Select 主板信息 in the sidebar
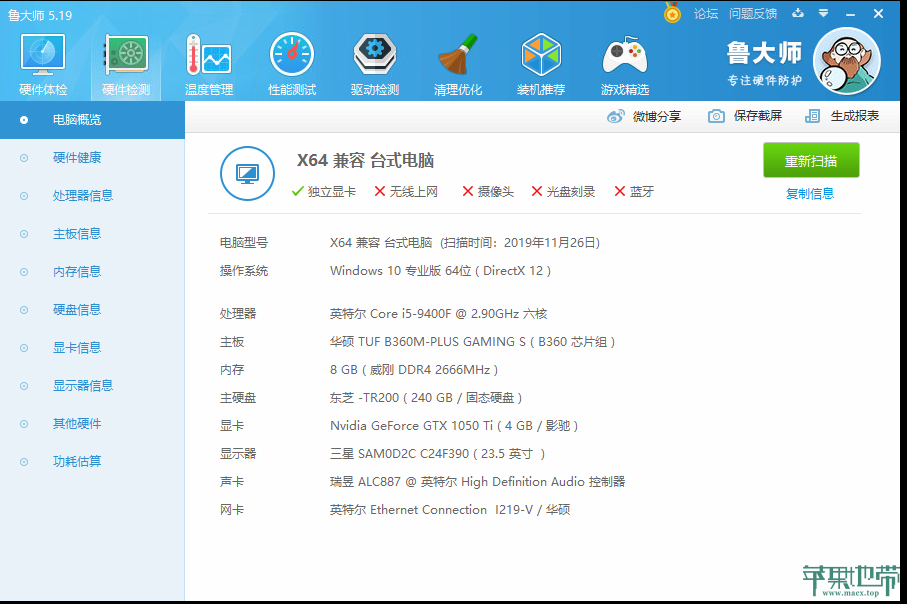The width and height of the screenshot is (907, 604). coord(93,234)
